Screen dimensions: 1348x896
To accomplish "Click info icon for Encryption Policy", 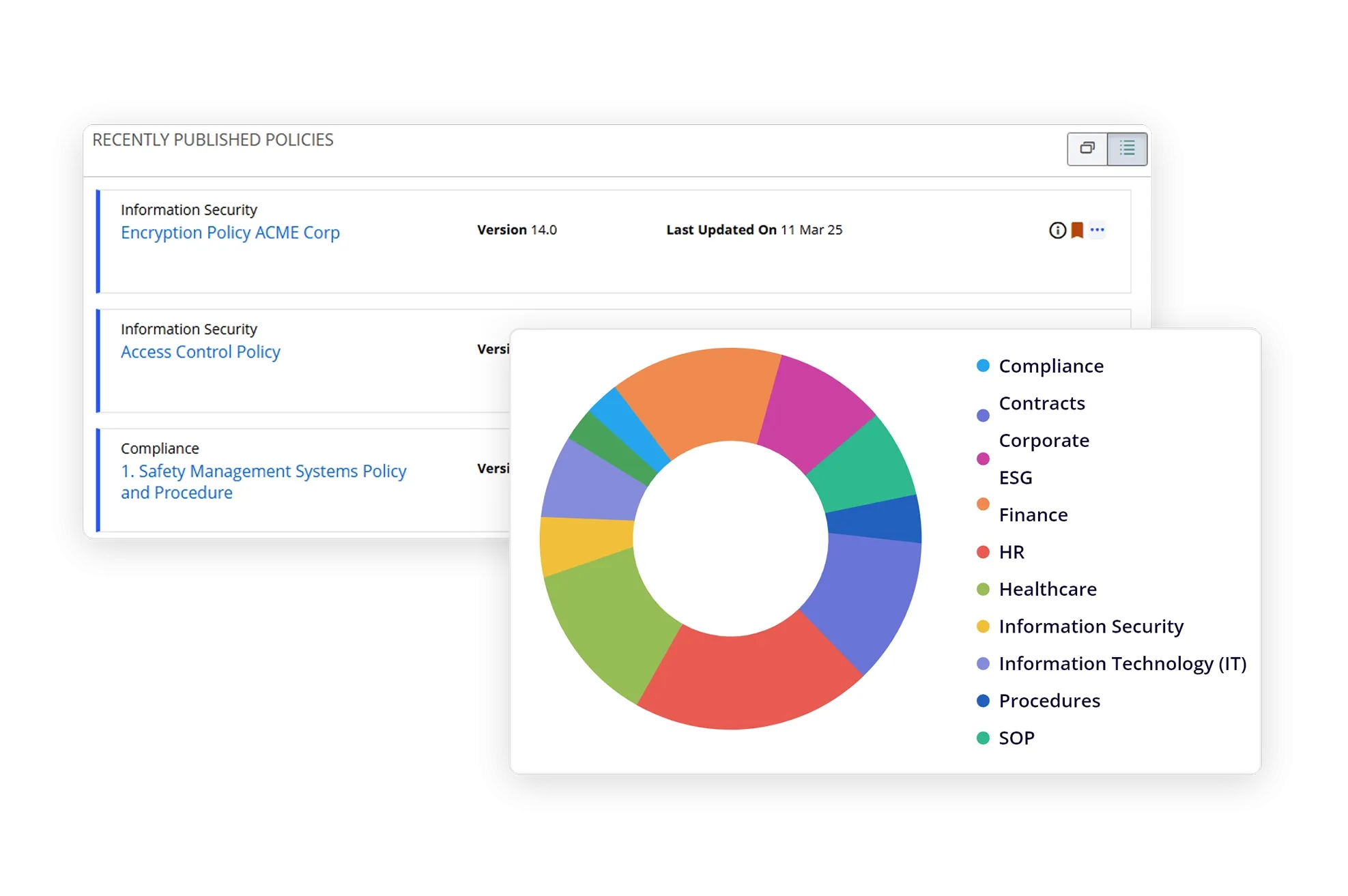I will click(x=1057, y=231).
